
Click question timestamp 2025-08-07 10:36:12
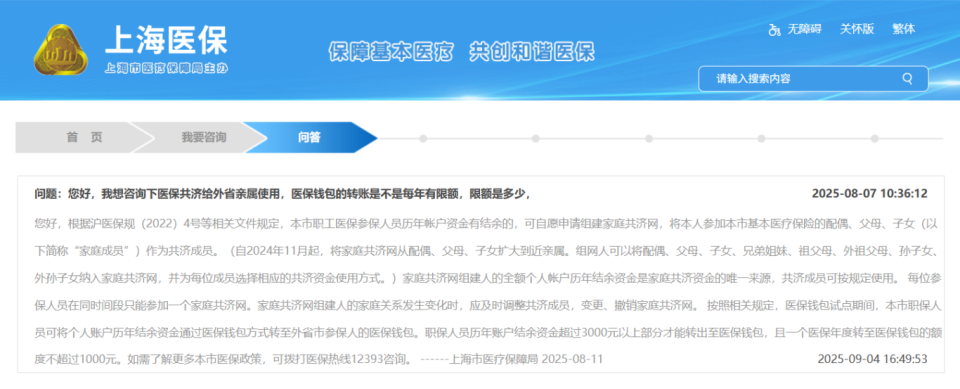click(869, 194)
